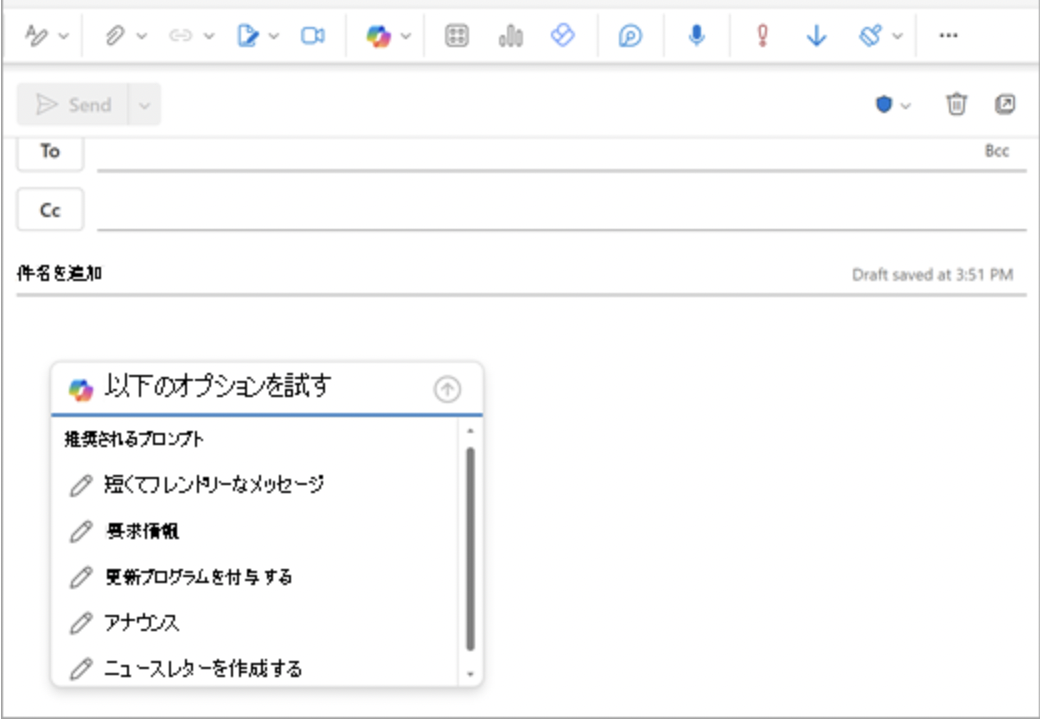The width and height of the screenshot is (1040, 720).
Task: Set low importance with the down arrow
Action: pyautogui.click(x=816, y=36)
